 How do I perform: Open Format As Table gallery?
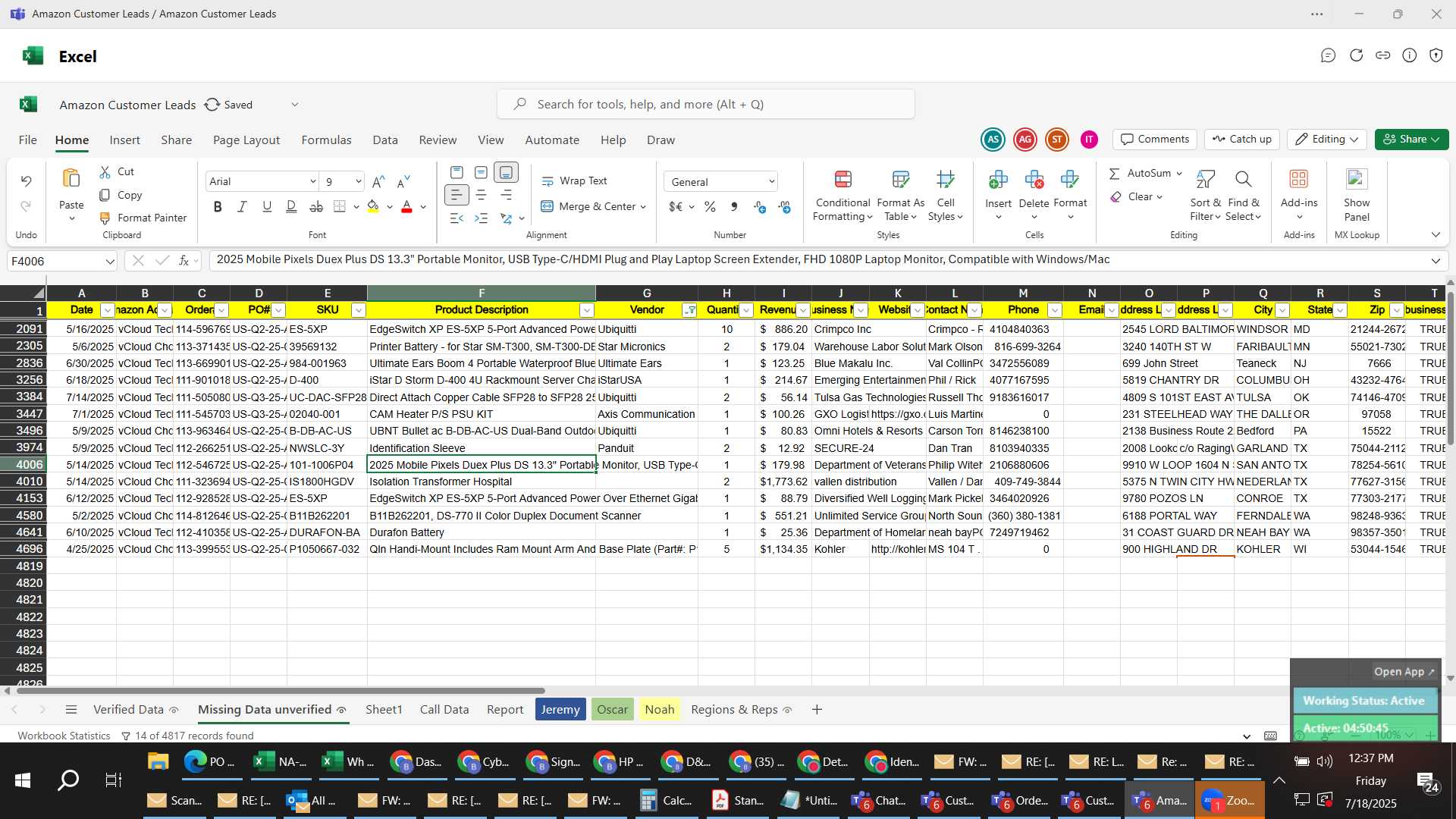coord(900,196)
